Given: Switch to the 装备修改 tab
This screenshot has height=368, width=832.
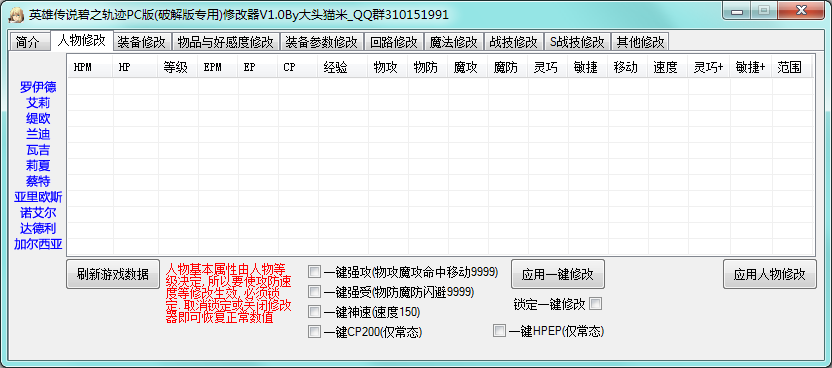Looking at the screenshot, I should [x=142, y=42].
